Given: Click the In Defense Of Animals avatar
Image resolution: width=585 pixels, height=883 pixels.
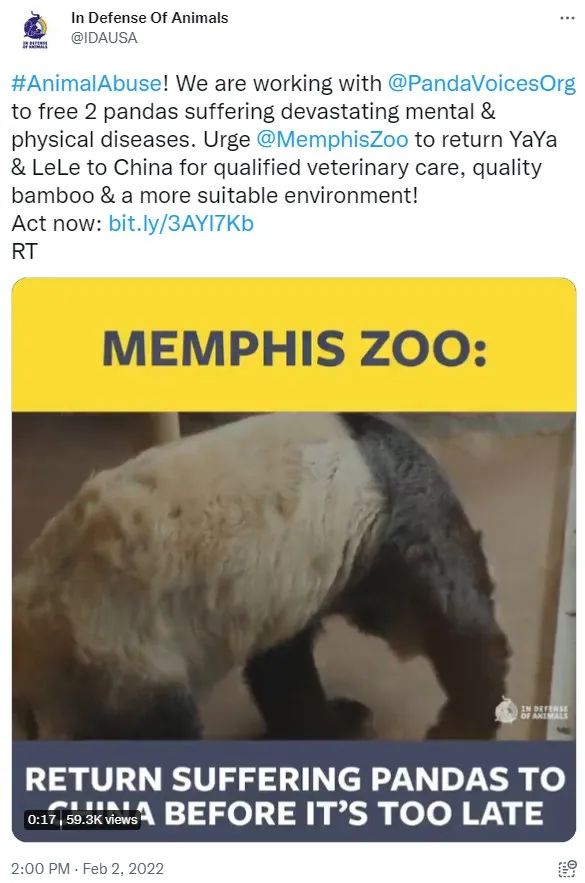Looking at the screenshot, I should pyautogui.click(x=35, y=32).
